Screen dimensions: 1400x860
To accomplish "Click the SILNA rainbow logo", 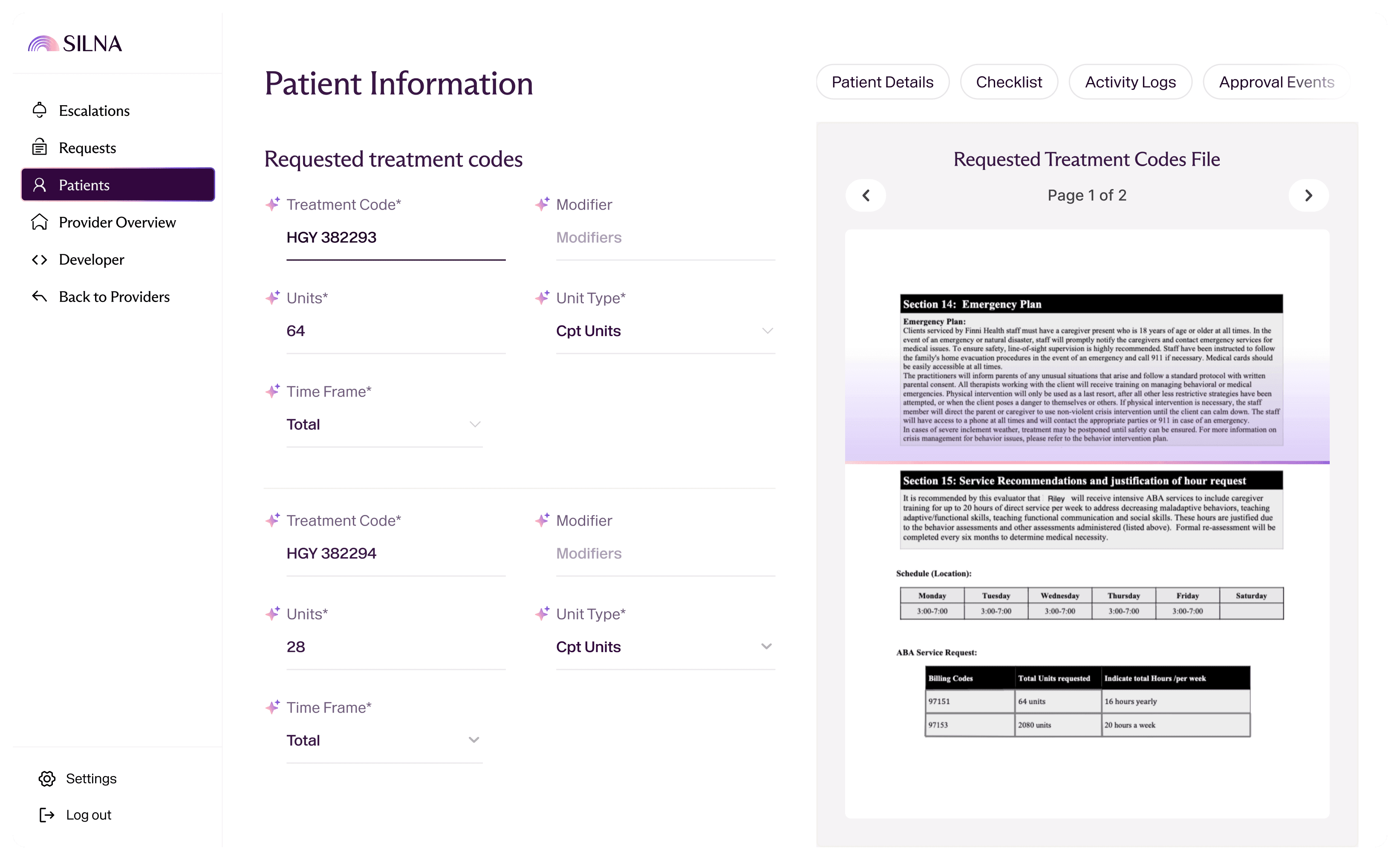I will 43,44.
